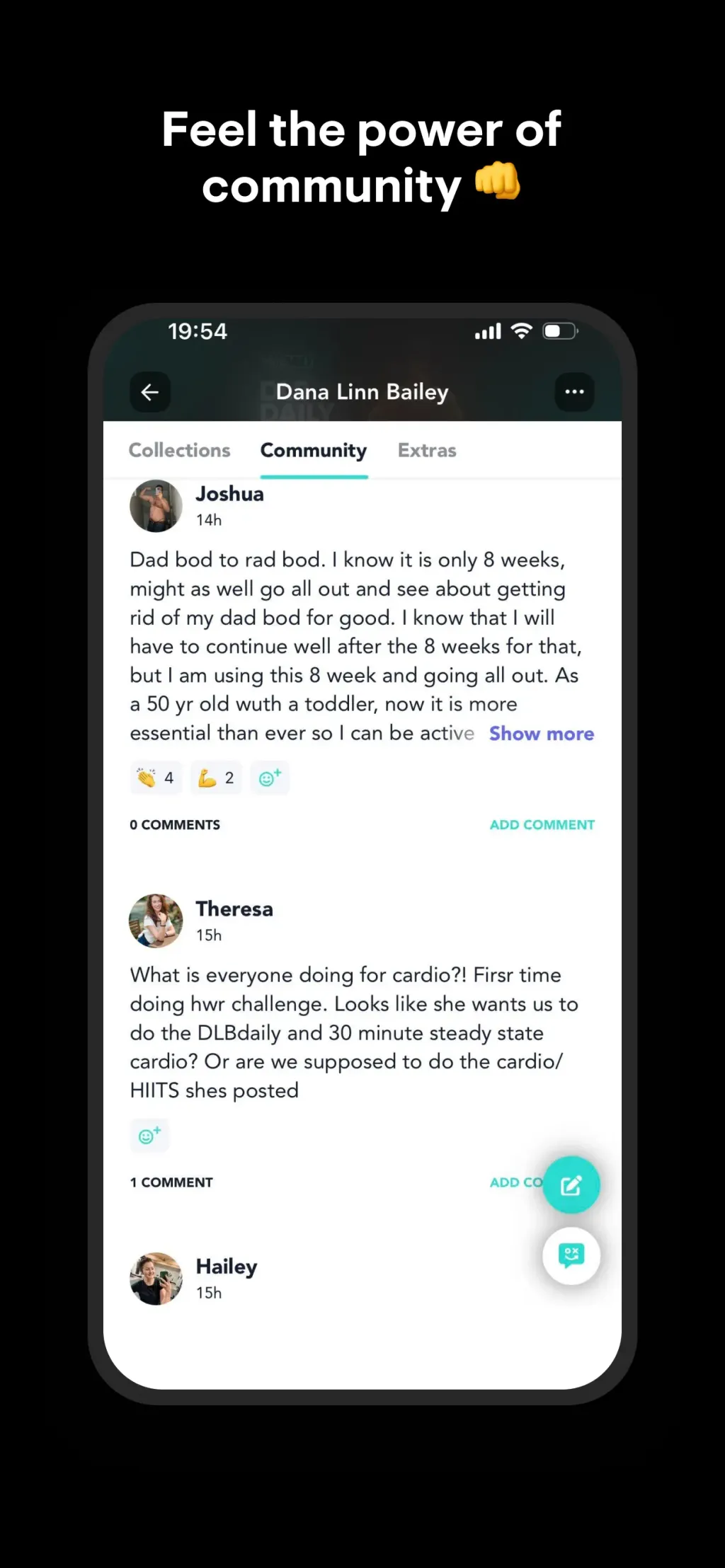Tap the back arrow button
The height and width of the screenshot is (1568, 725).
click(x=150, y=392)
